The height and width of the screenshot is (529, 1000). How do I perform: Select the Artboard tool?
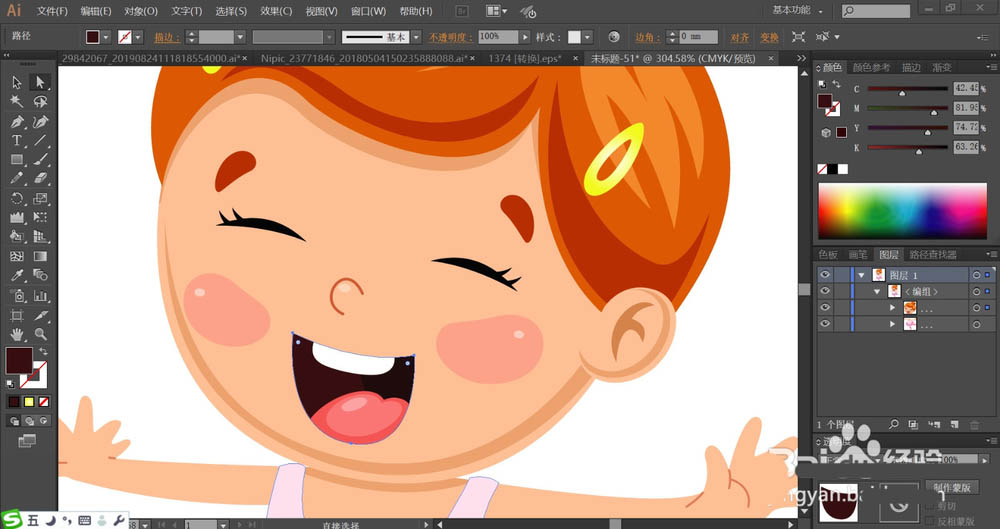pyautogui.click(x=17, y=315)
